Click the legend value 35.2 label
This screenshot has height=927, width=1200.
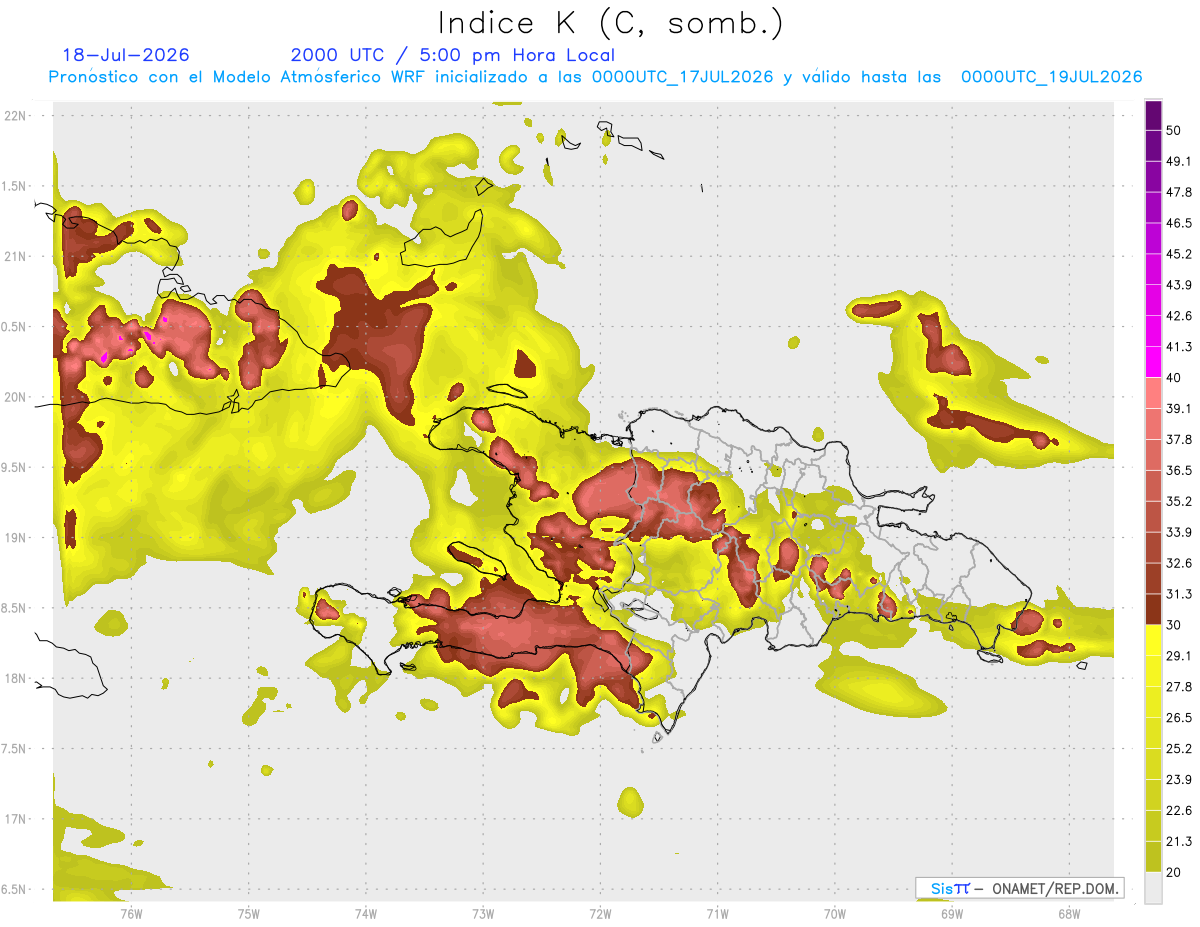[1179, 501]
